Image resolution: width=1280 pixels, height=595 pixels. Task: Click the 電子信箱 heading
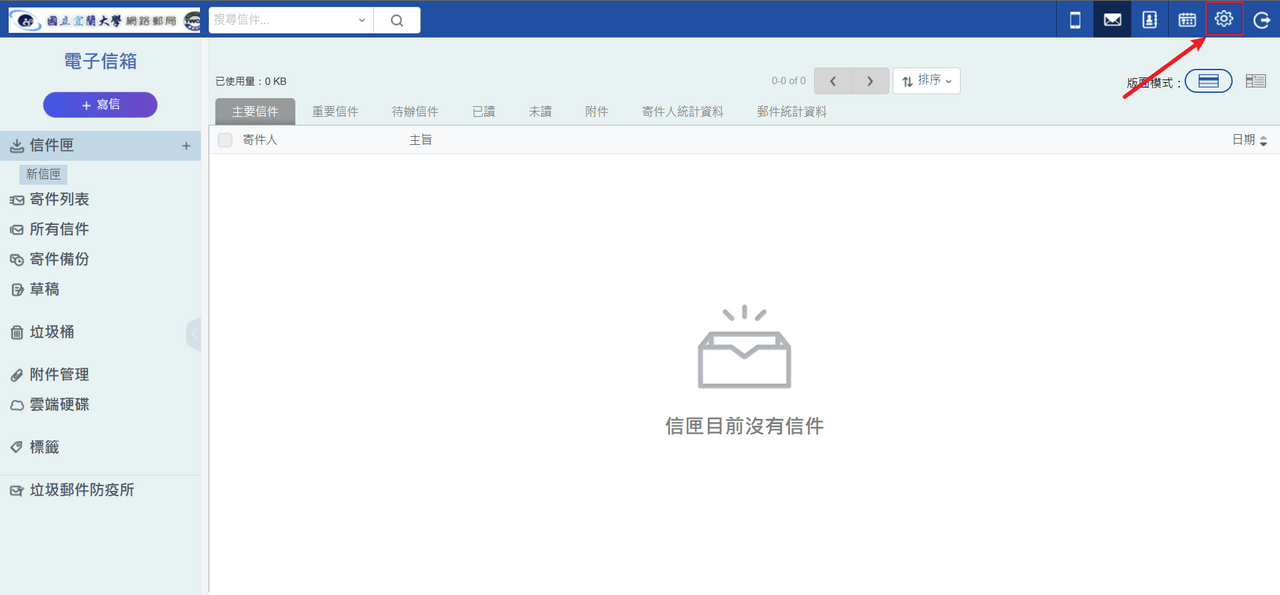point(100,62)
